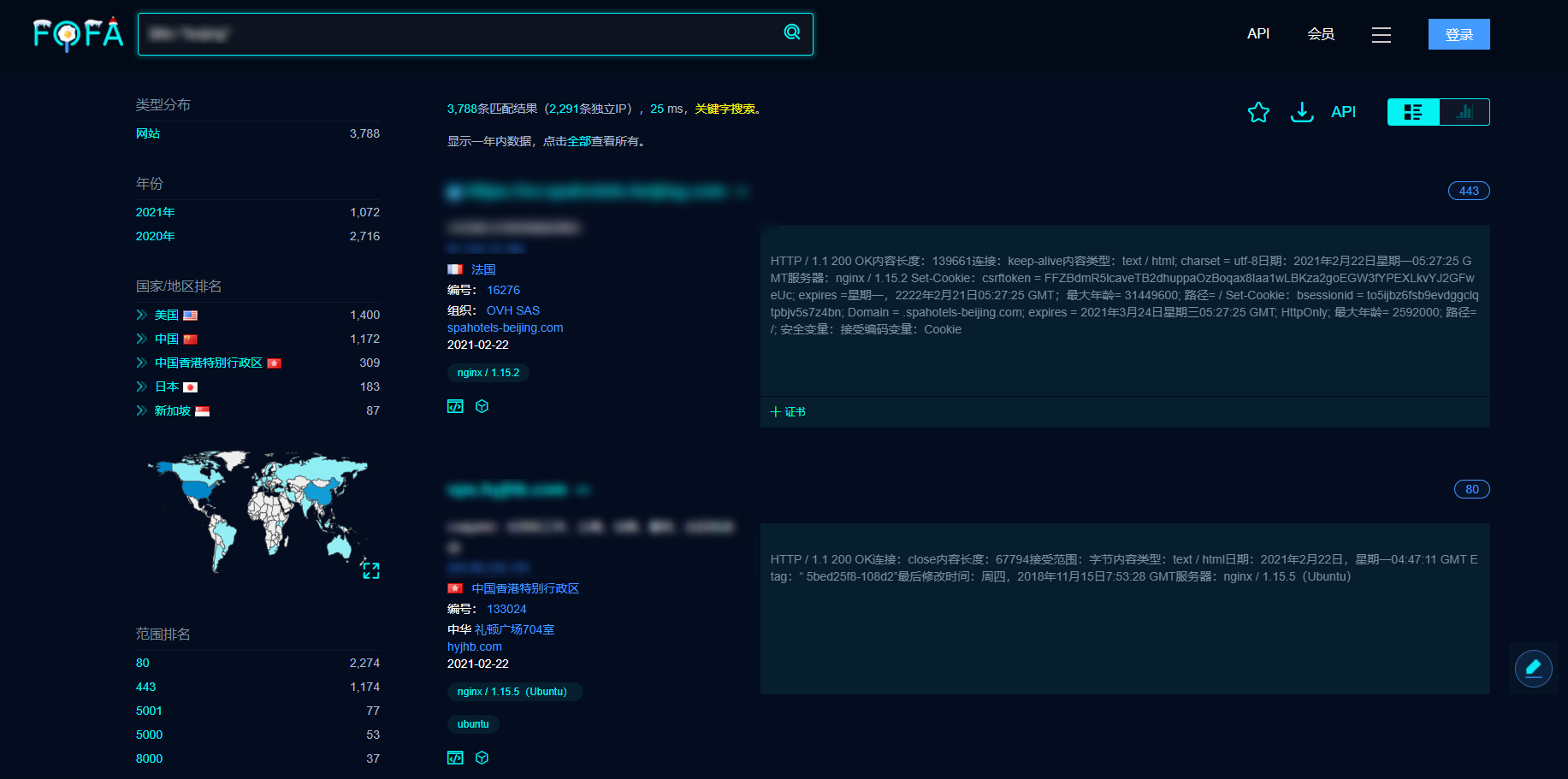The image size is (1568, 779).
Task: Click the France flag icon
Action: tap(455, 269)
